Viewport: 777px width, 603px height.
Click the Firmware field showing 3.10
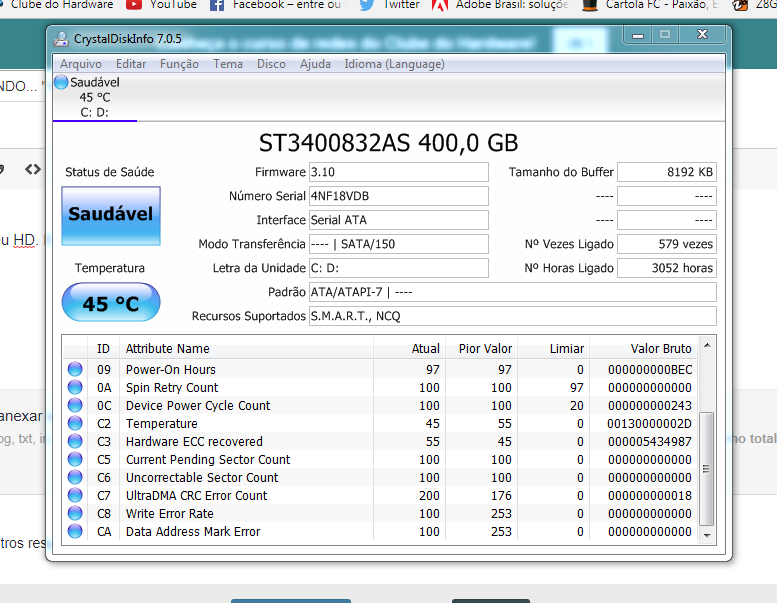[398, 172]
